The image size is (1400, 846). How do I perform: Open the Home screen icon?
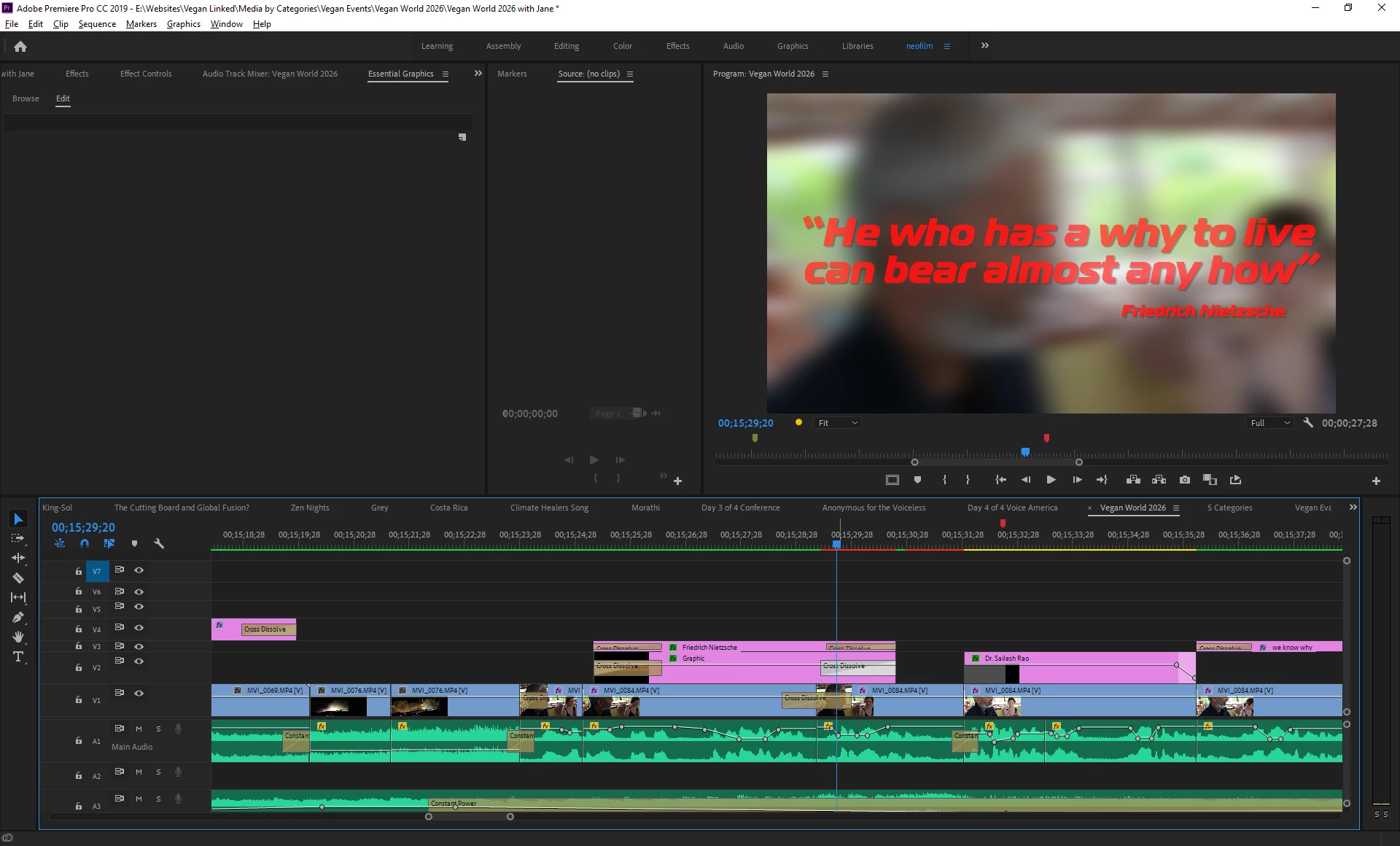pyautogui.click(x=20, y=46)
